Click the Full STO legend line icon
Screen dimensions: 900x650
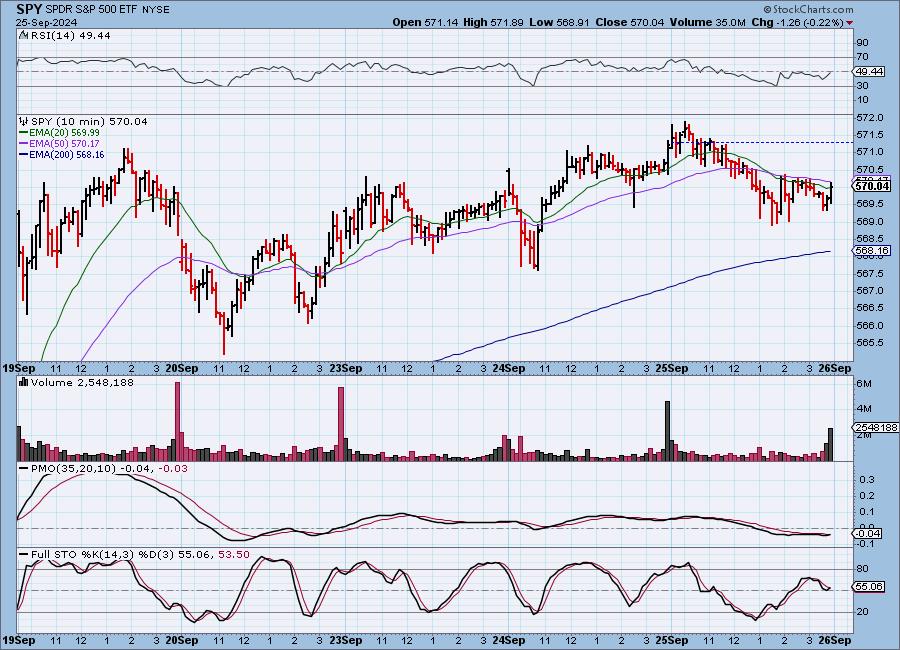(x=24, y=555)
